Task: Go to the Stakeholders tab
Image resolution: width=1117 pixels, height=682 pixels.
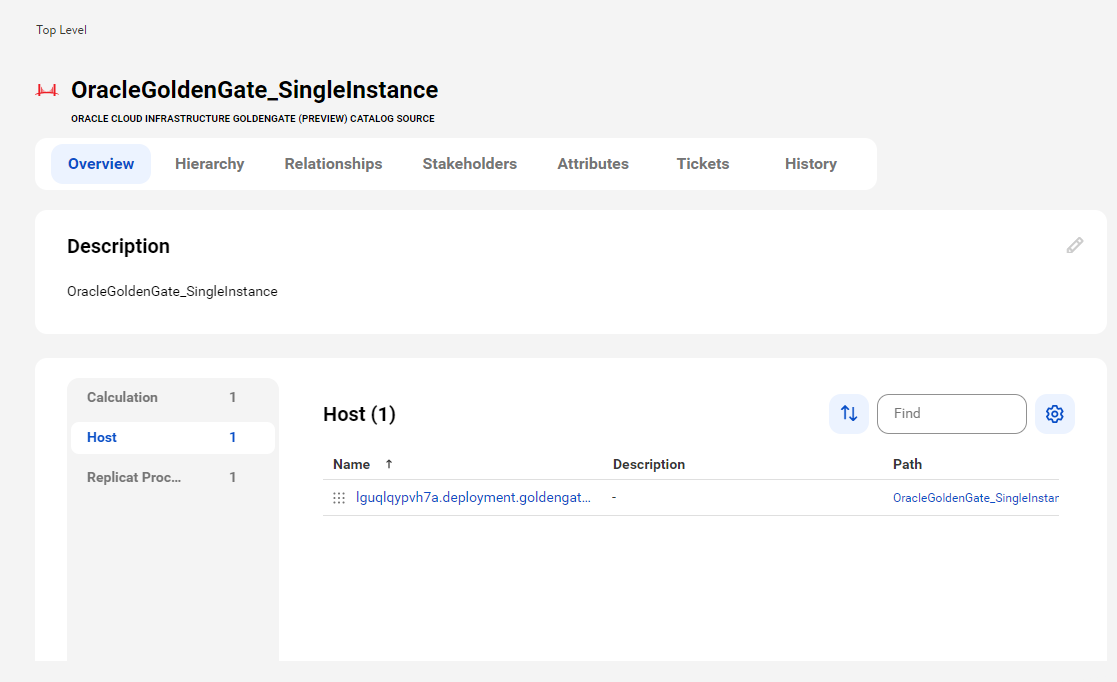Action: pos(469,164)
